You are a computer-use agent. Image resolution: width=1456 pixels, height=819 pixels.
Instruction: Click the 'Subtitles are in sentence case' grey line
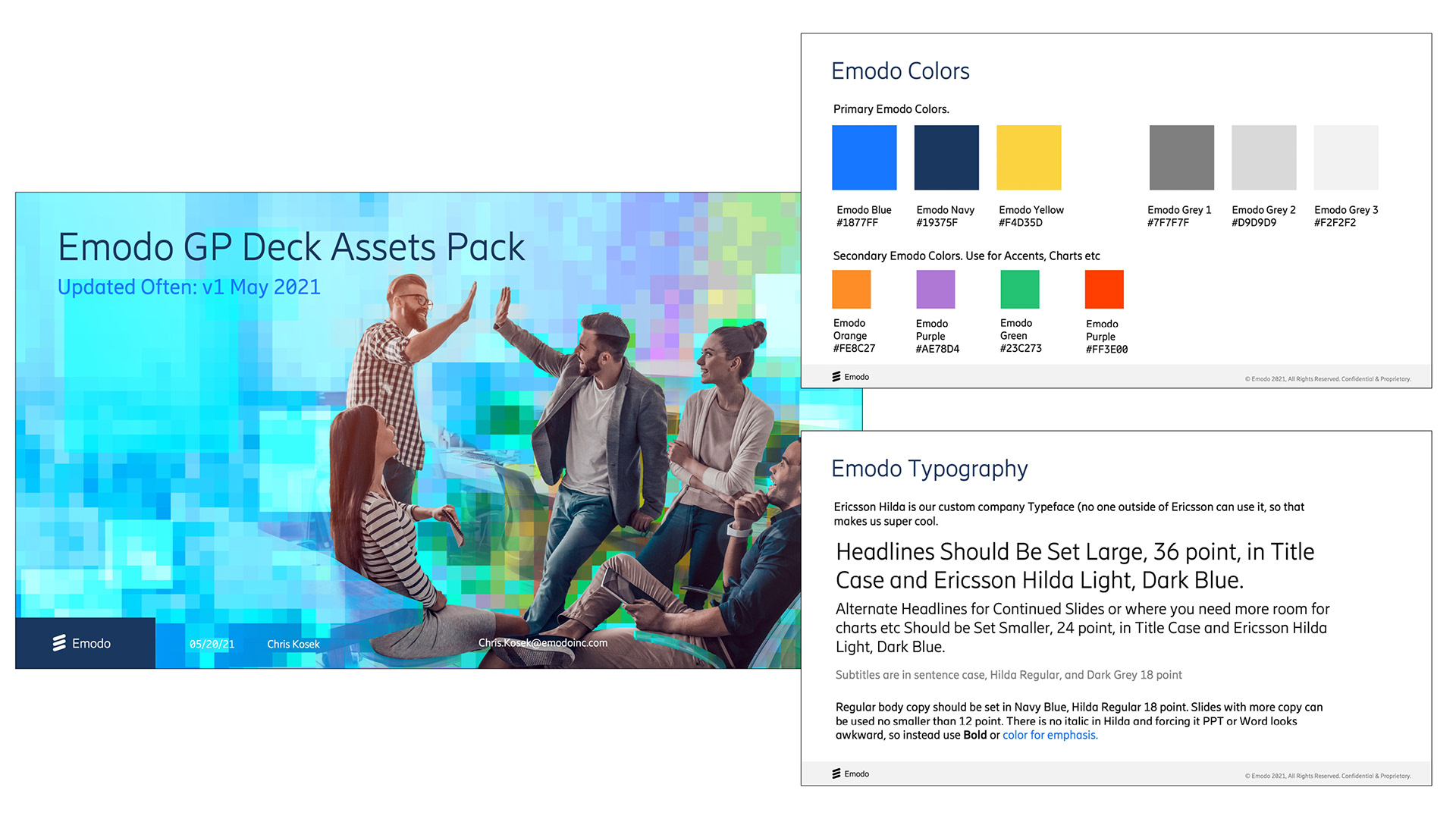1009,675
